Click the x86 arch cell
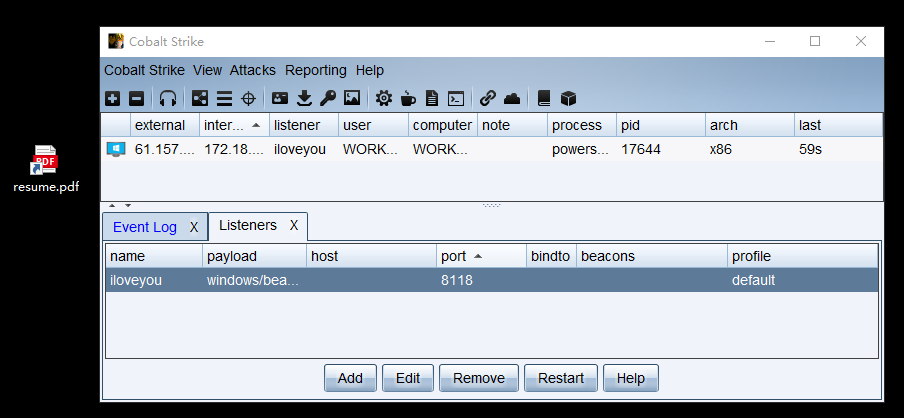The image size is (904, 418). click(749, 150)
